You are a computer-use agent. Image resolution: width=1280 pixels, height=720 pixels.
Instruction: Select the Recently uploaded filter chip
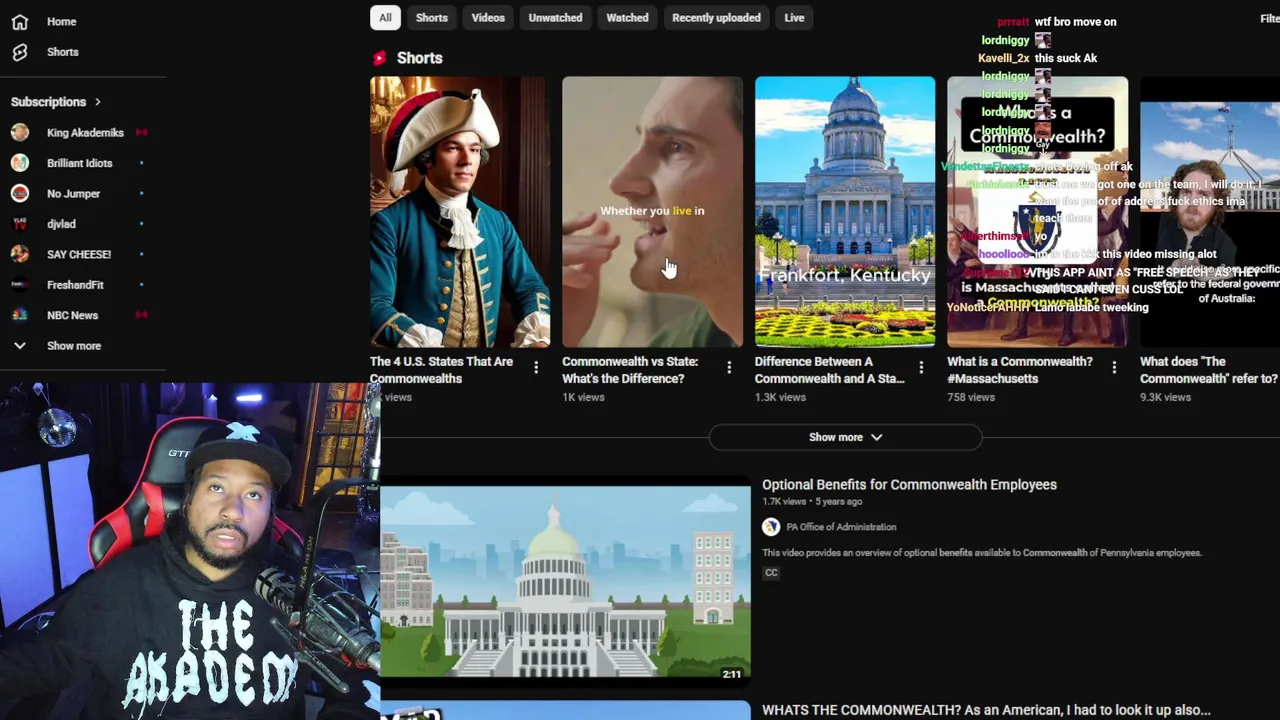click(716, 17)
